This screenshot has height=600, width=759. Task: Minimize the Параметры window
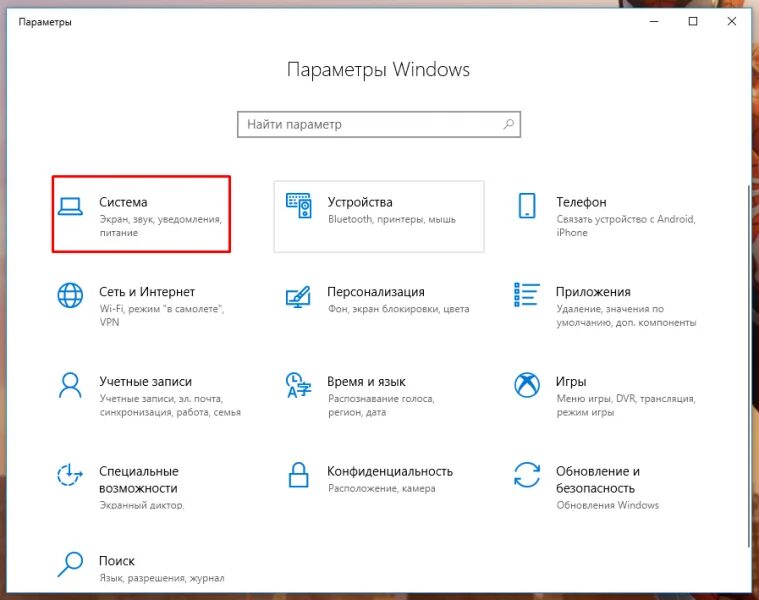(654, 22)
